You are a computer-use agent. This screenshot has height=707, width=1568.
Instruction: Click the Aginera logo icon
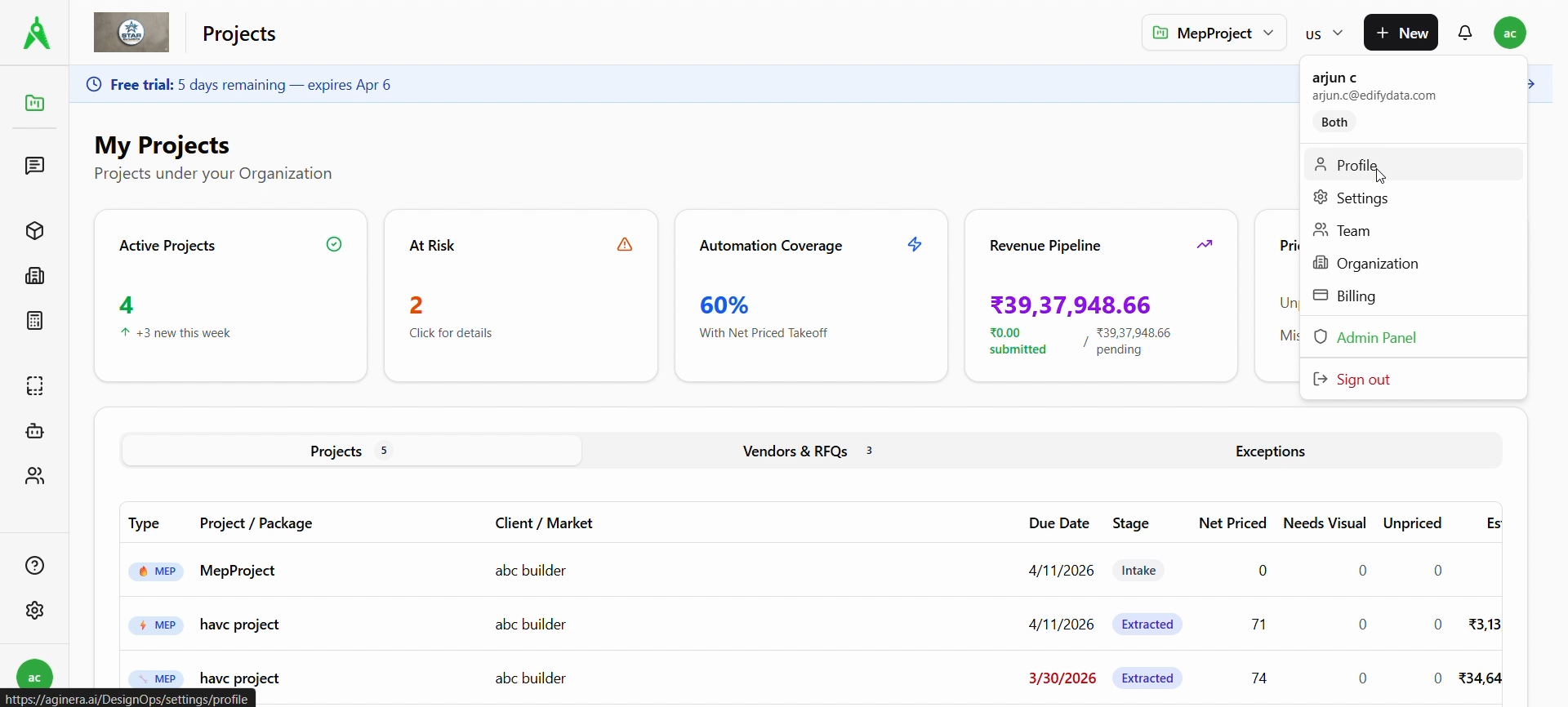coord(36,33)
